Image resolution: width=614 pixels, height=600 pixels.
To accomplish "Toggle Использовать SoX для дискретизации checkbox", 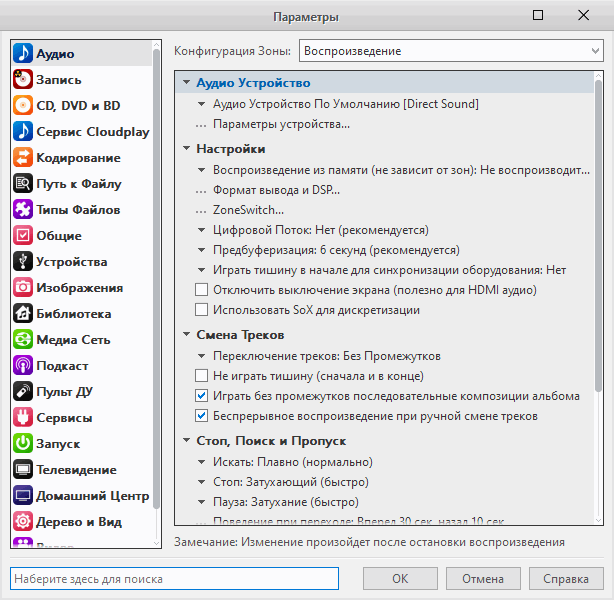I will (201, 310).
